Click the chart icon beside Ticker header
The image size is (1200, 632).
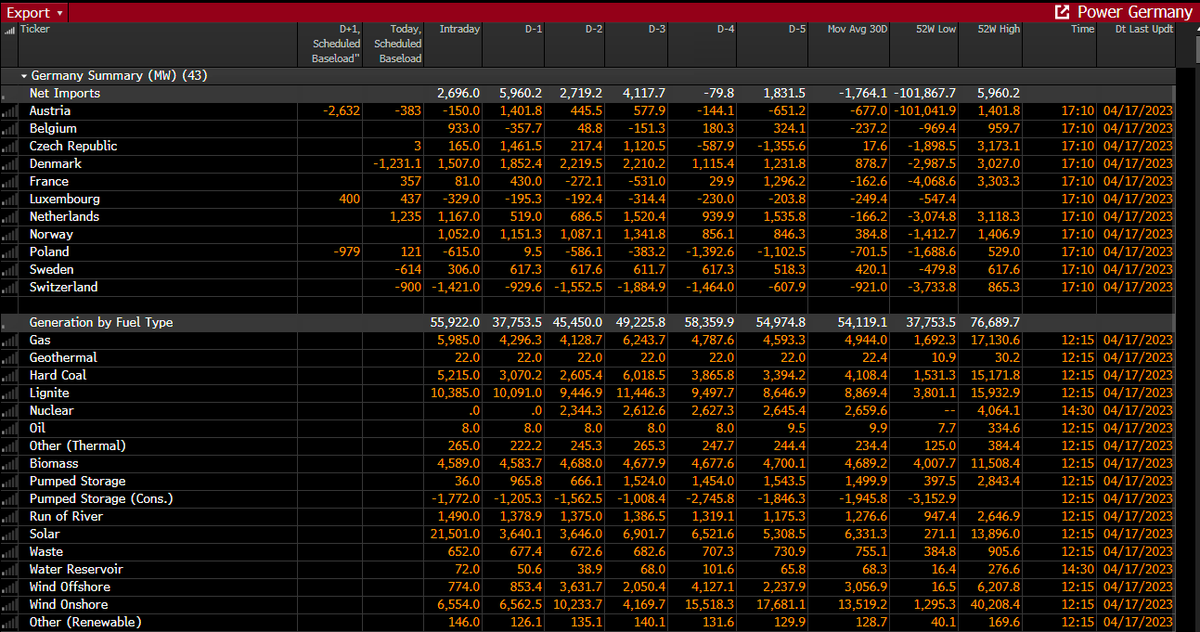point(10,30)
